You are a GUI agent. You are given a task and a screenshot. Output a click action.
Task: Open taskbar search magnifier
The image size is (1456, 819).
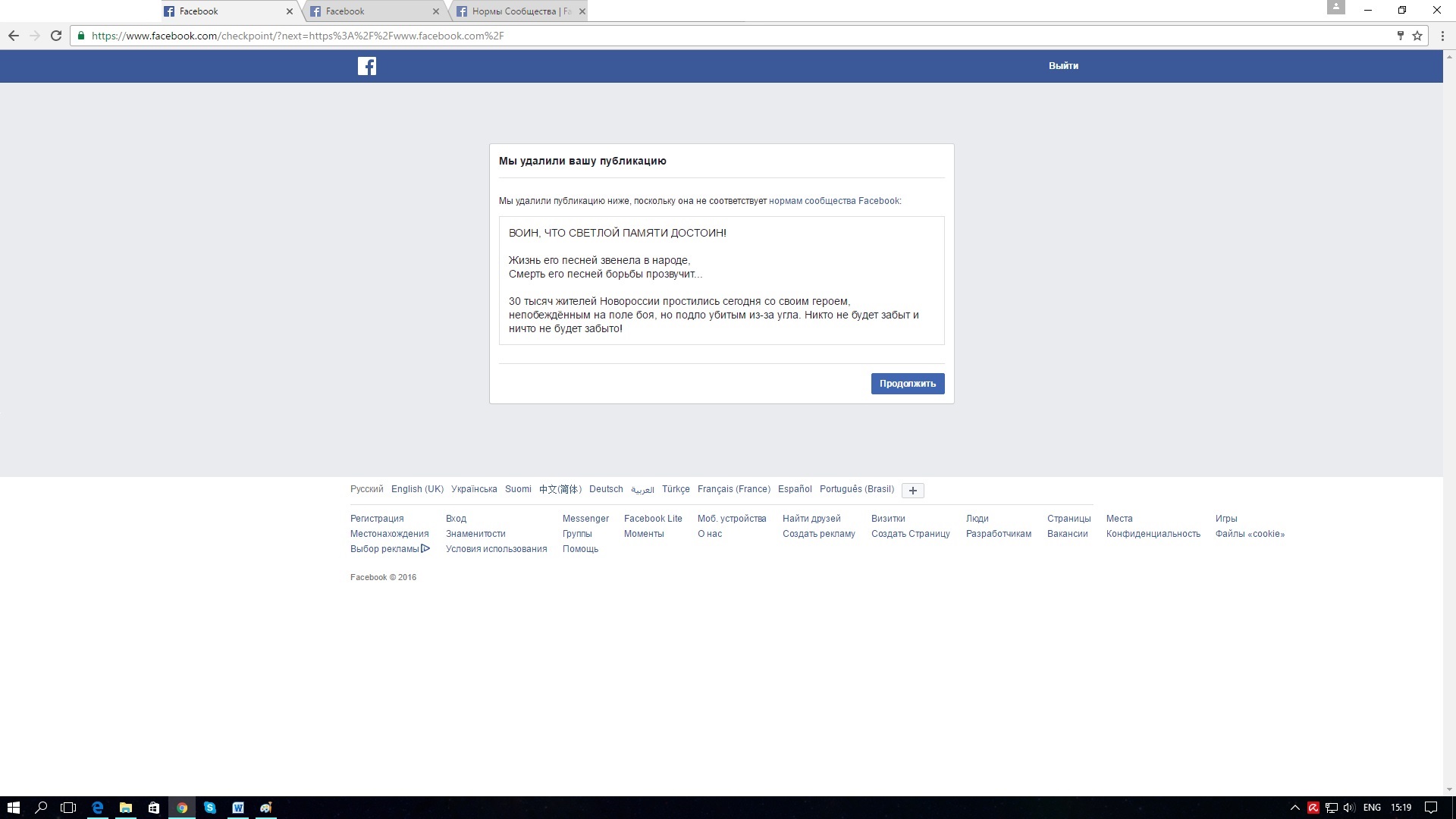(x=41, y=808)
